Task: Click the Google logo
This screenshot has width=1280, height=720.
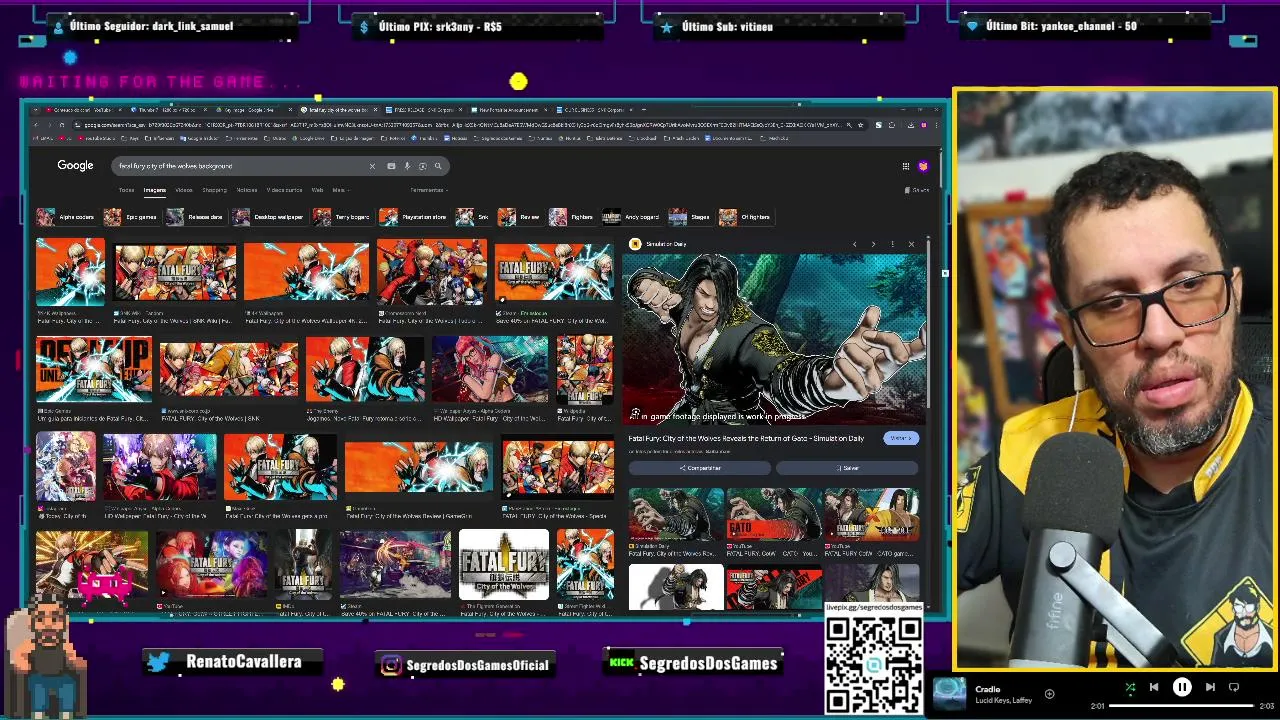Action: pos(75,166)
